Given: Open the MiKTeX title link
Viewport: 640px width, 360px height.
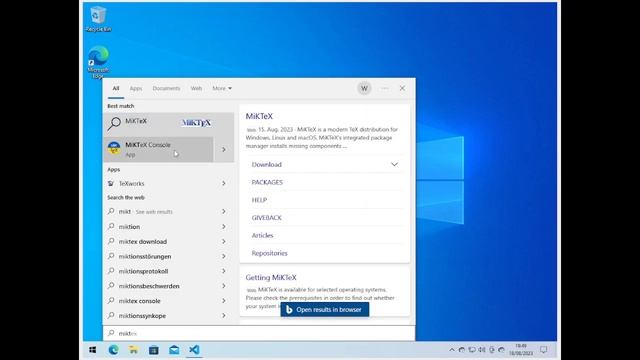Looking at the screenshot, I should click(259, 116).
